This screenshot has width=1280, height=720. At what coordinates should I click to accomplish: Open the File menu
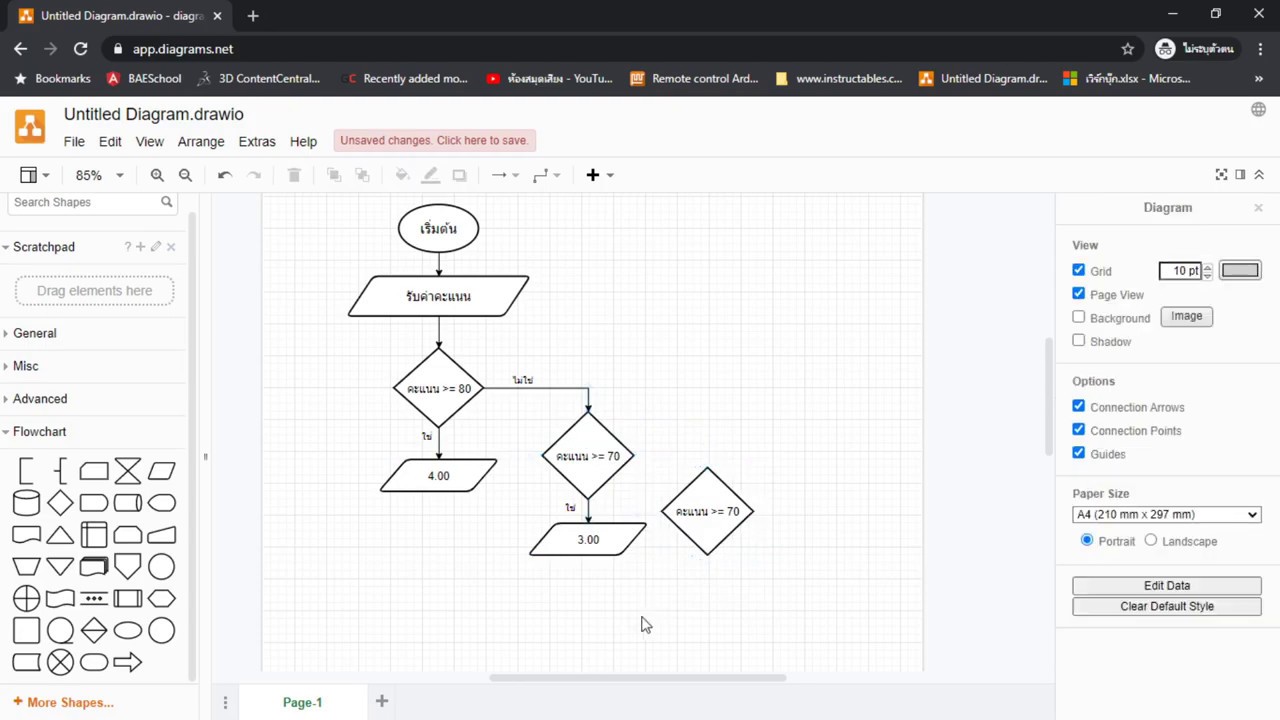coord(74,142)
